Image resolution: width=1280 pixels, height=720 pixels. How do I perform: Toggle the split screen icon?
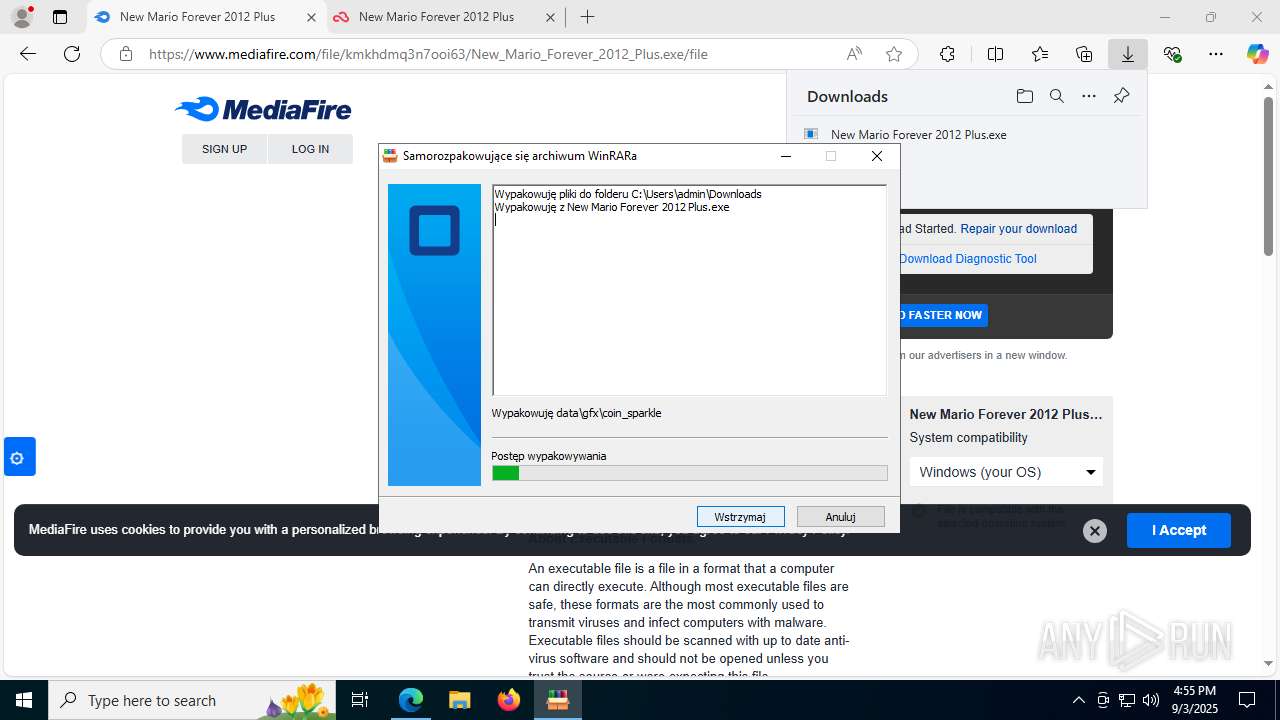point(995,54)
